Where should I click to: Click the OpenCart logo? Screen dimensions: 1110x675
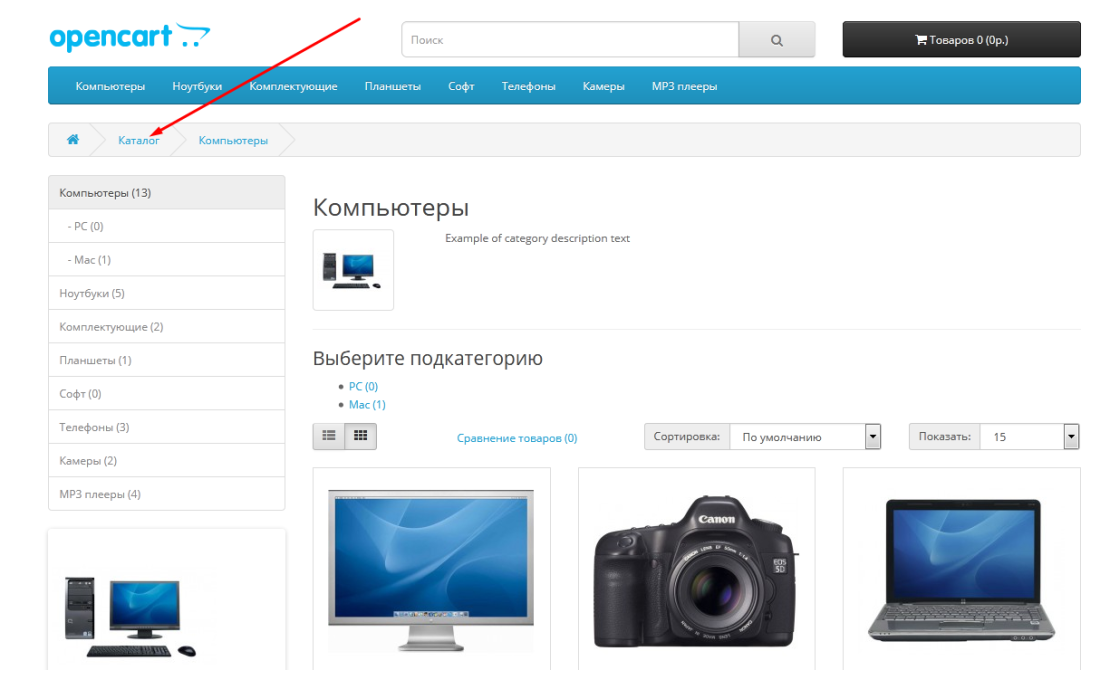(x=129, y=37)
